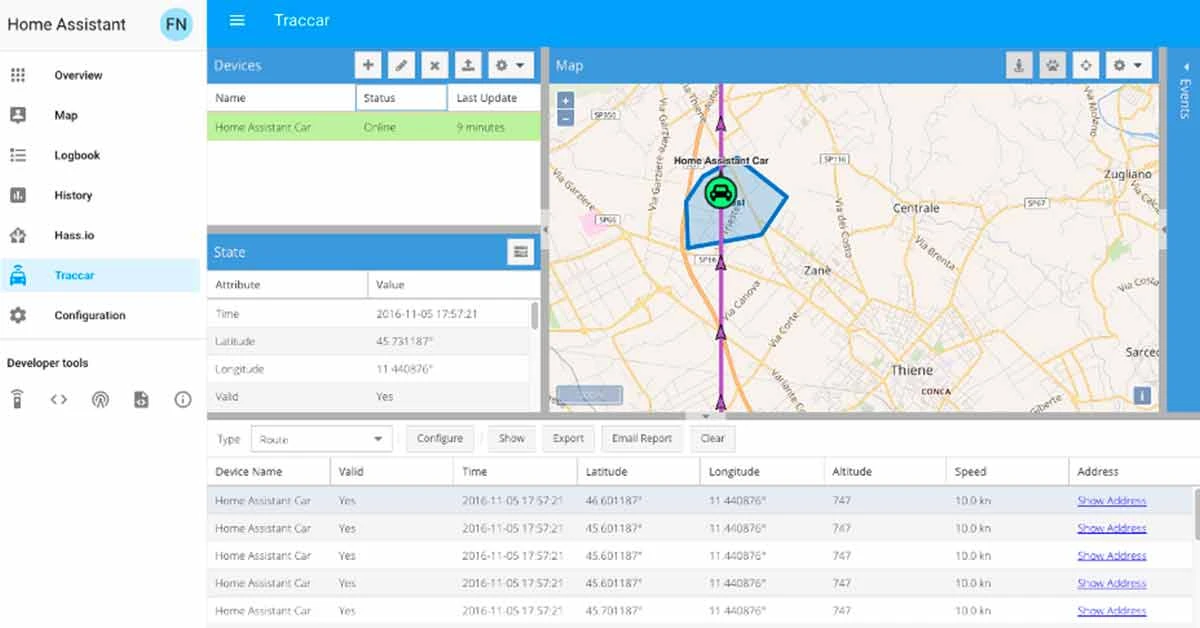
Task: Click a Show Address link in the report table
Action: pos(1112,500)
